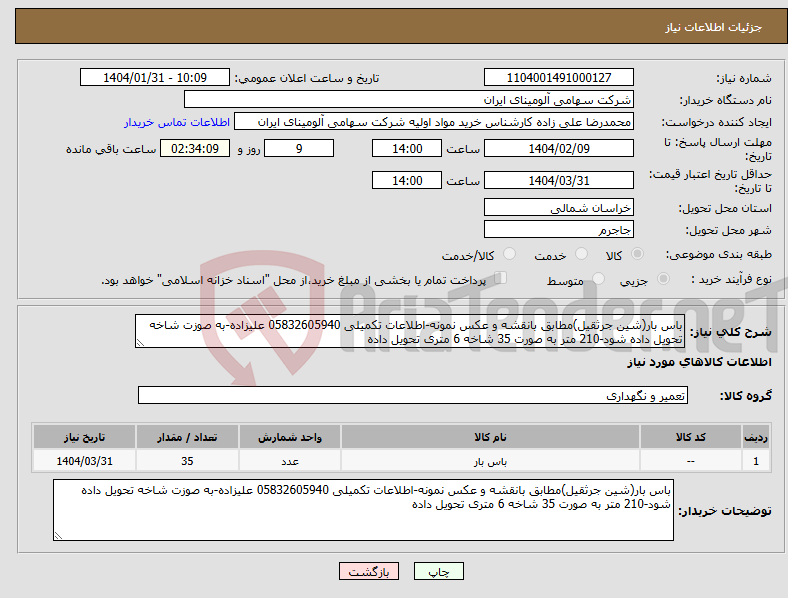Open اطلاعات تماس خریدار link

[x=177, y=122]
